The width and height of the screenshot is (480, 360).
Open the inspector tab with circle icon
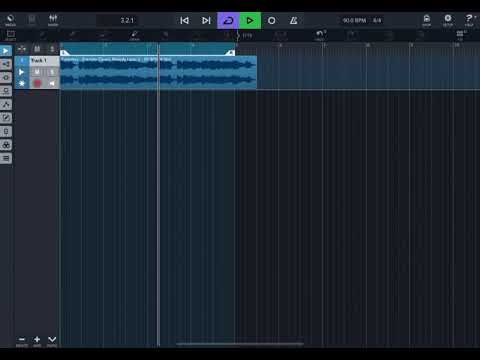pos(6,78)
